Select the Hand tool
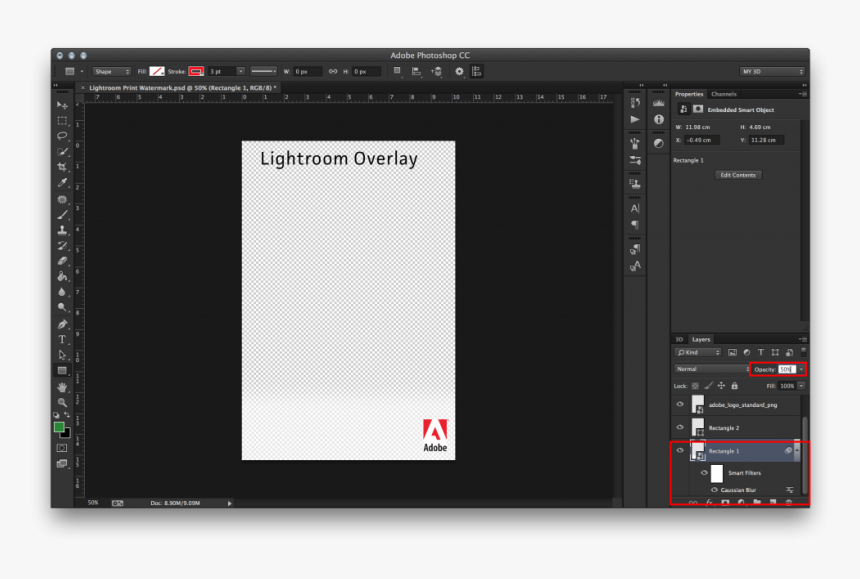Image resolution: width=860 pixels, height=579 pixels. [62, 387]
